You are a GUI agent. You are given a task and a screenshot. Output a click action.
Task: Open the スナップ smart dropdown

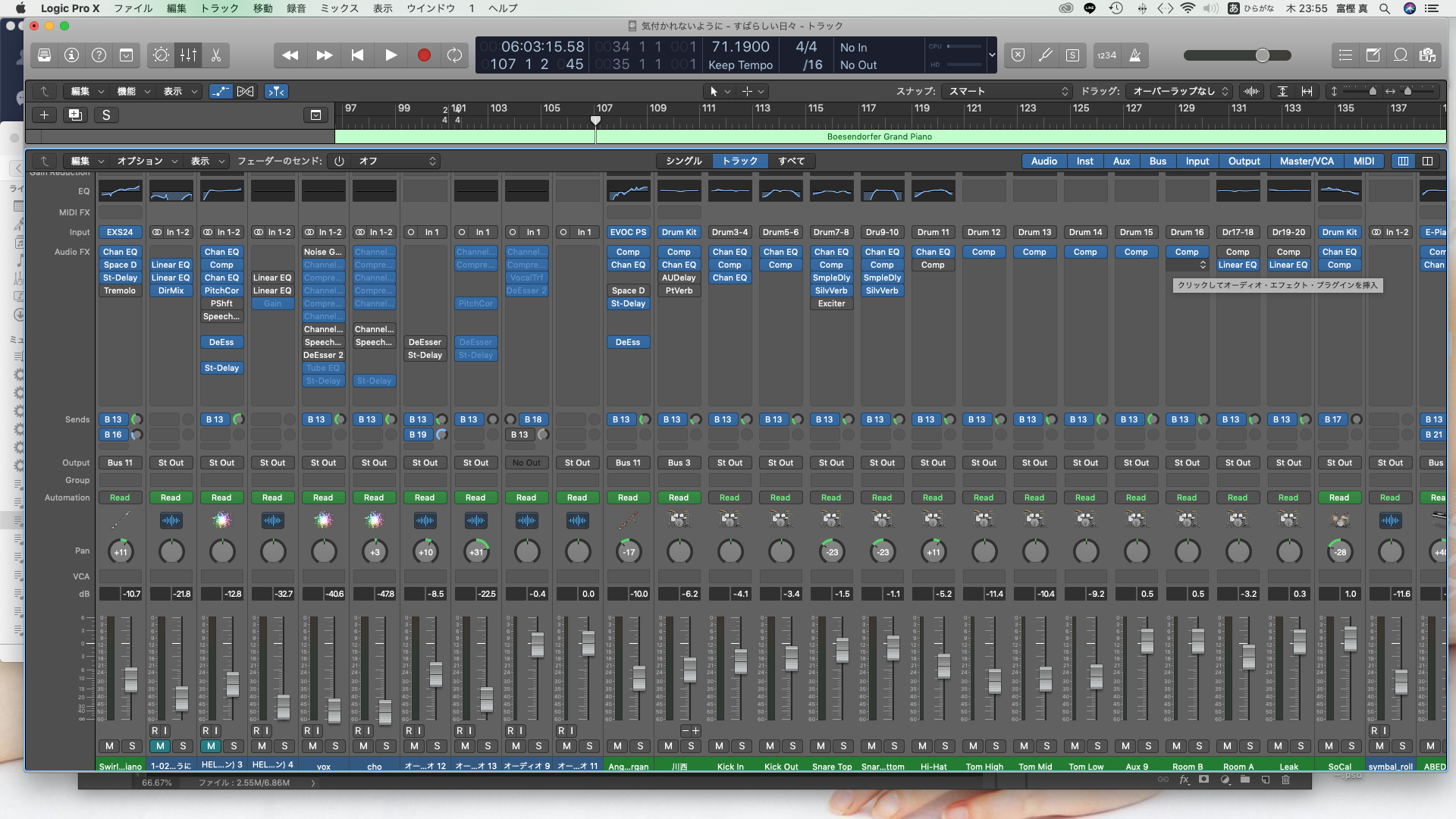(1007, 92)
